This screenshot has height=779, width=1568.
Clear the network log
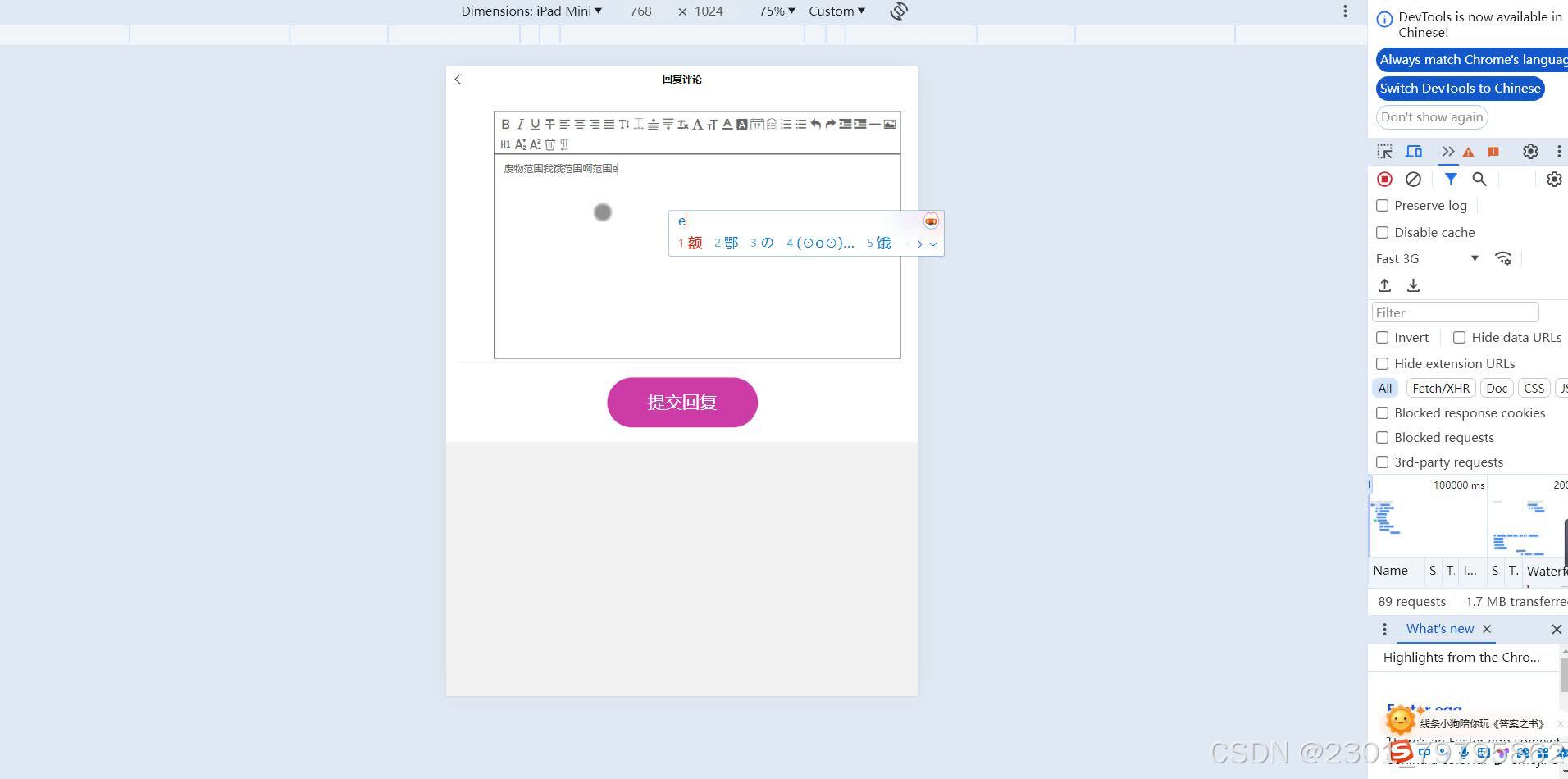pyautogui.click(x=1413, y=179)
